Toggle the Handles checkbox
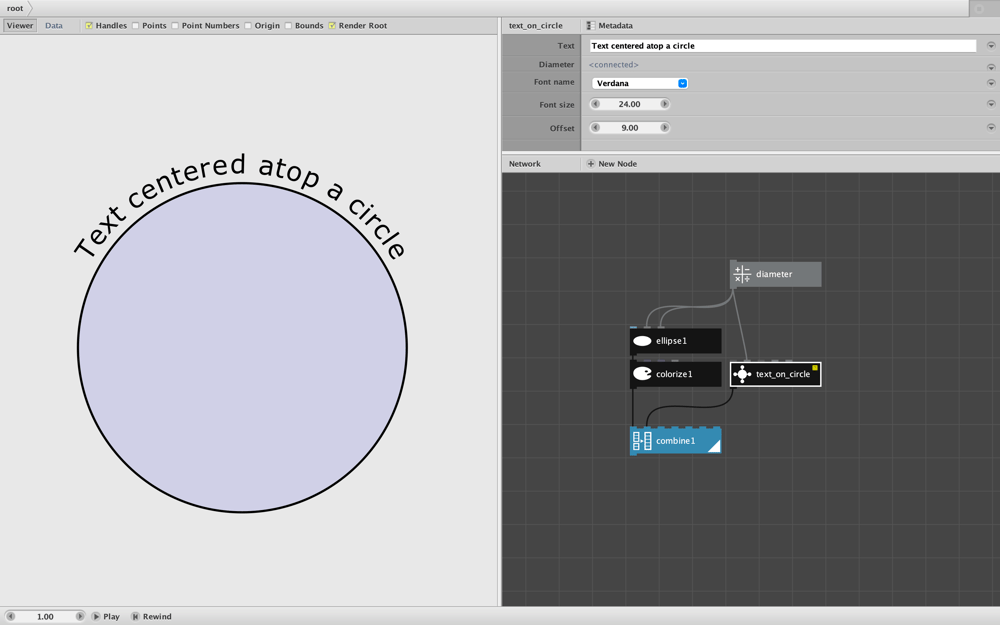The image size is (1000, 625). point(89,26)
